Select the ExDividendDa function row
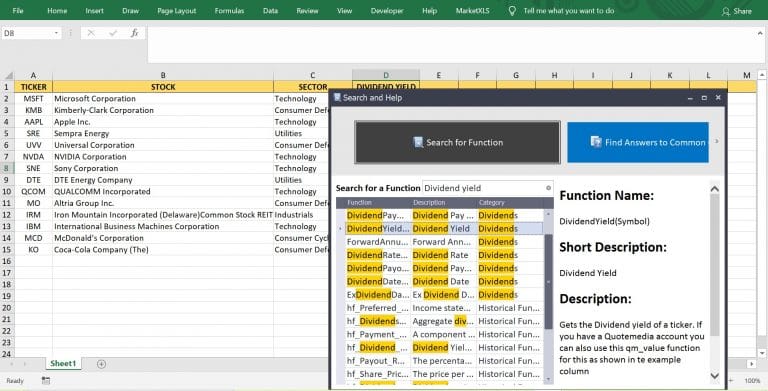The image size is (768, 391). tap(444, 294)
